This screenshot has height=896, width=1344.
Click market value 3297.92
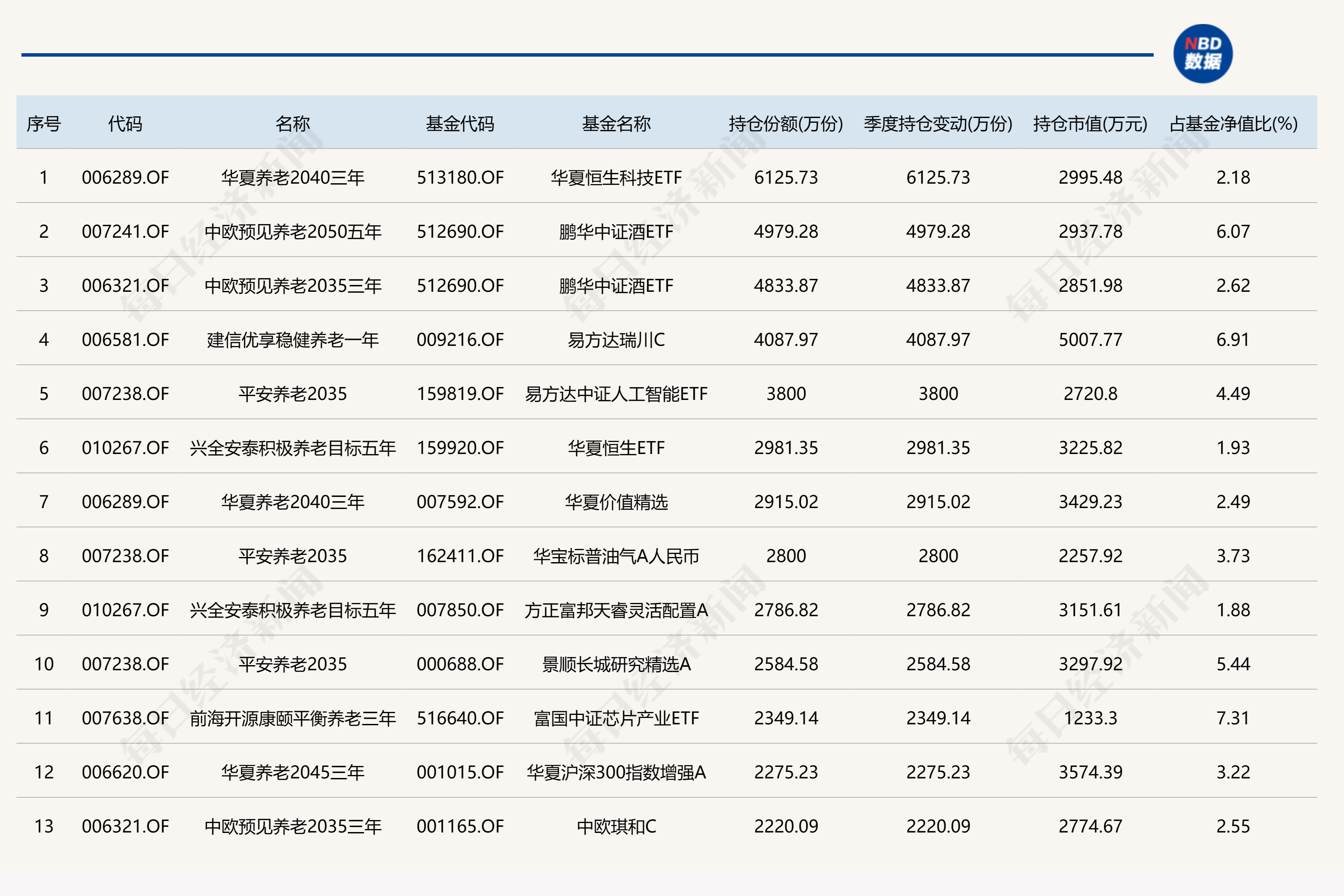click(x=1090, y=664)
